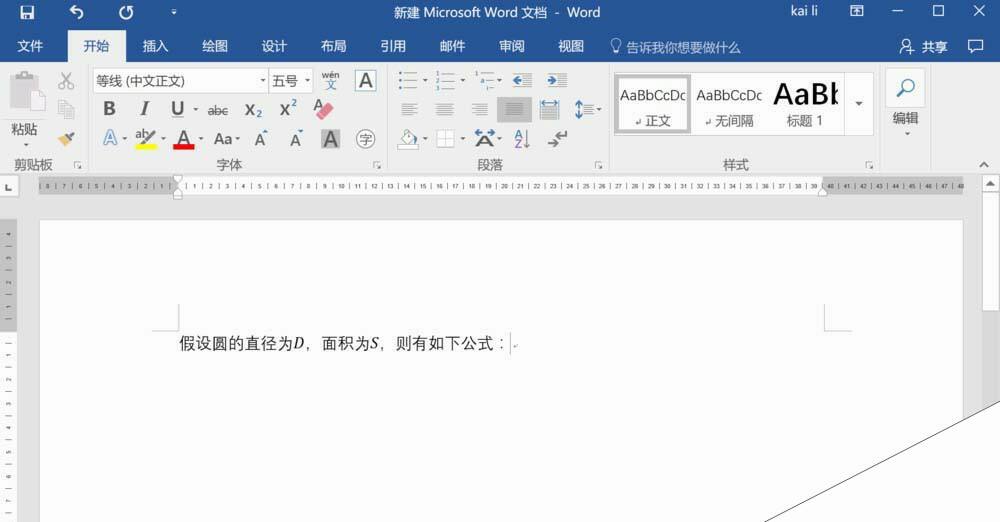Image resolution: width=1000 pixels, height=522 pixels.
Task: Toggle superscript X² formatting
Action: click(288, 108)
